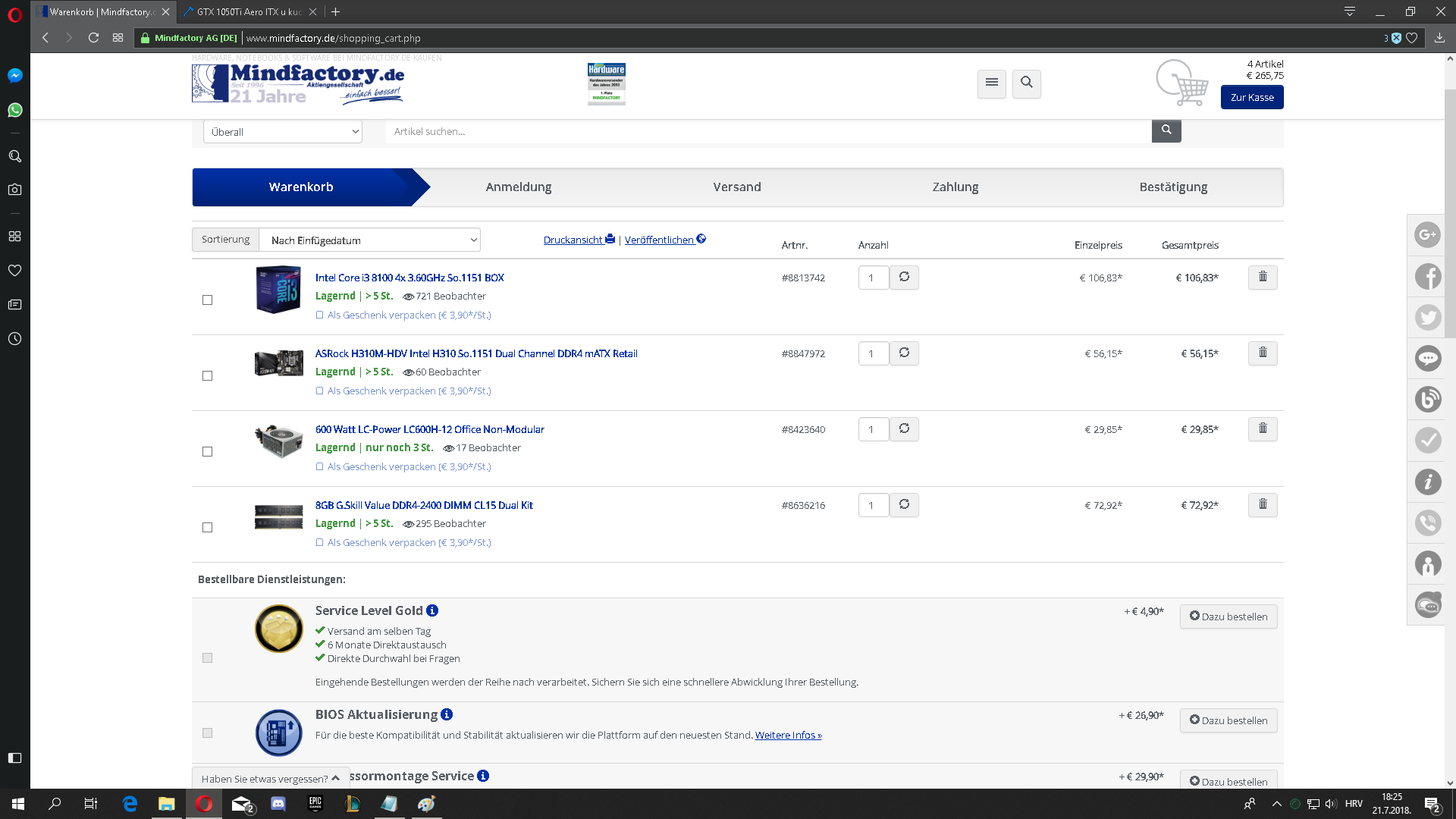
Task: Toggle sidebar panel at bottom left
Action: click(14, 758)
